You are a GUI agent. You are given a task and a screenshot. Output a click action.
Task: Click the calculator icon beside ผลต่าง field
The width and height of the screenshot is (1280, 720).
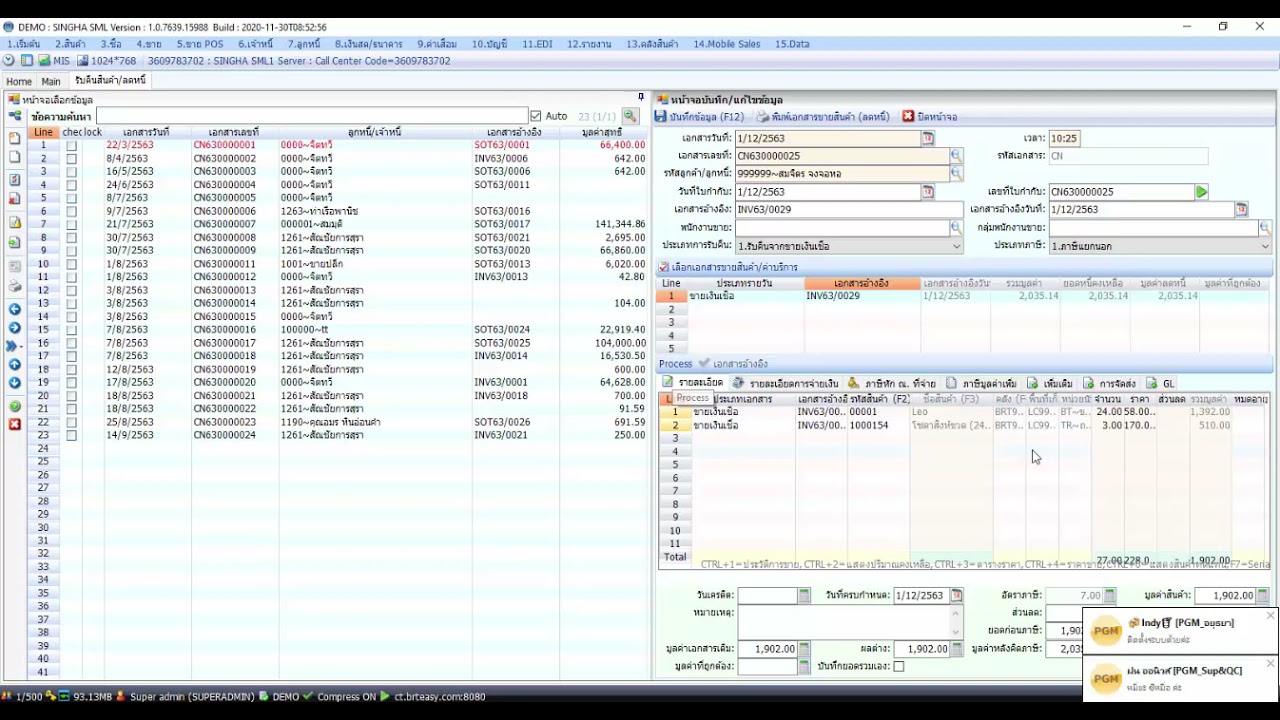[x=956, y=649]
